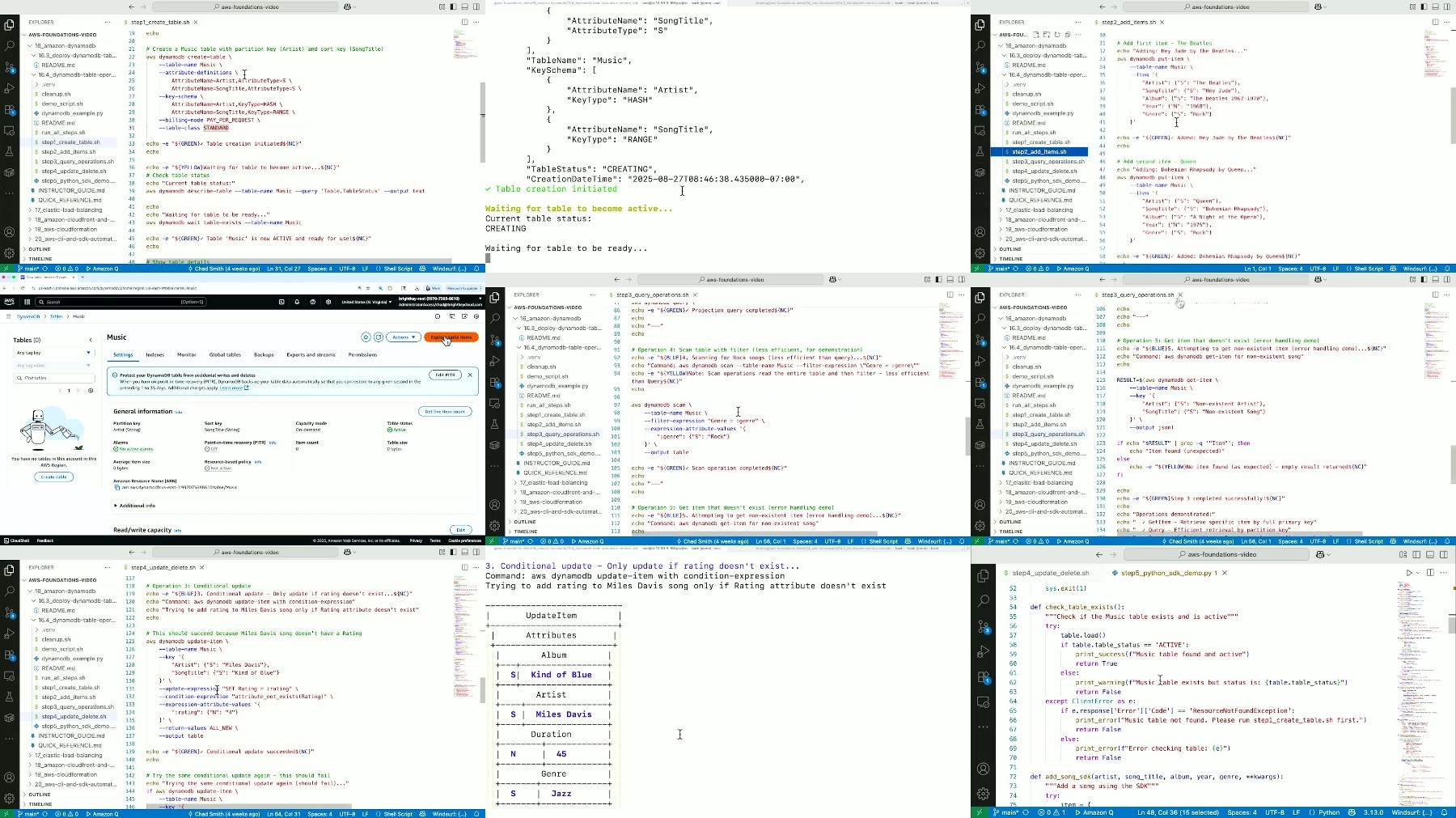
Task: Switch to the Indexes tab
Action: [x=154, y=354]
